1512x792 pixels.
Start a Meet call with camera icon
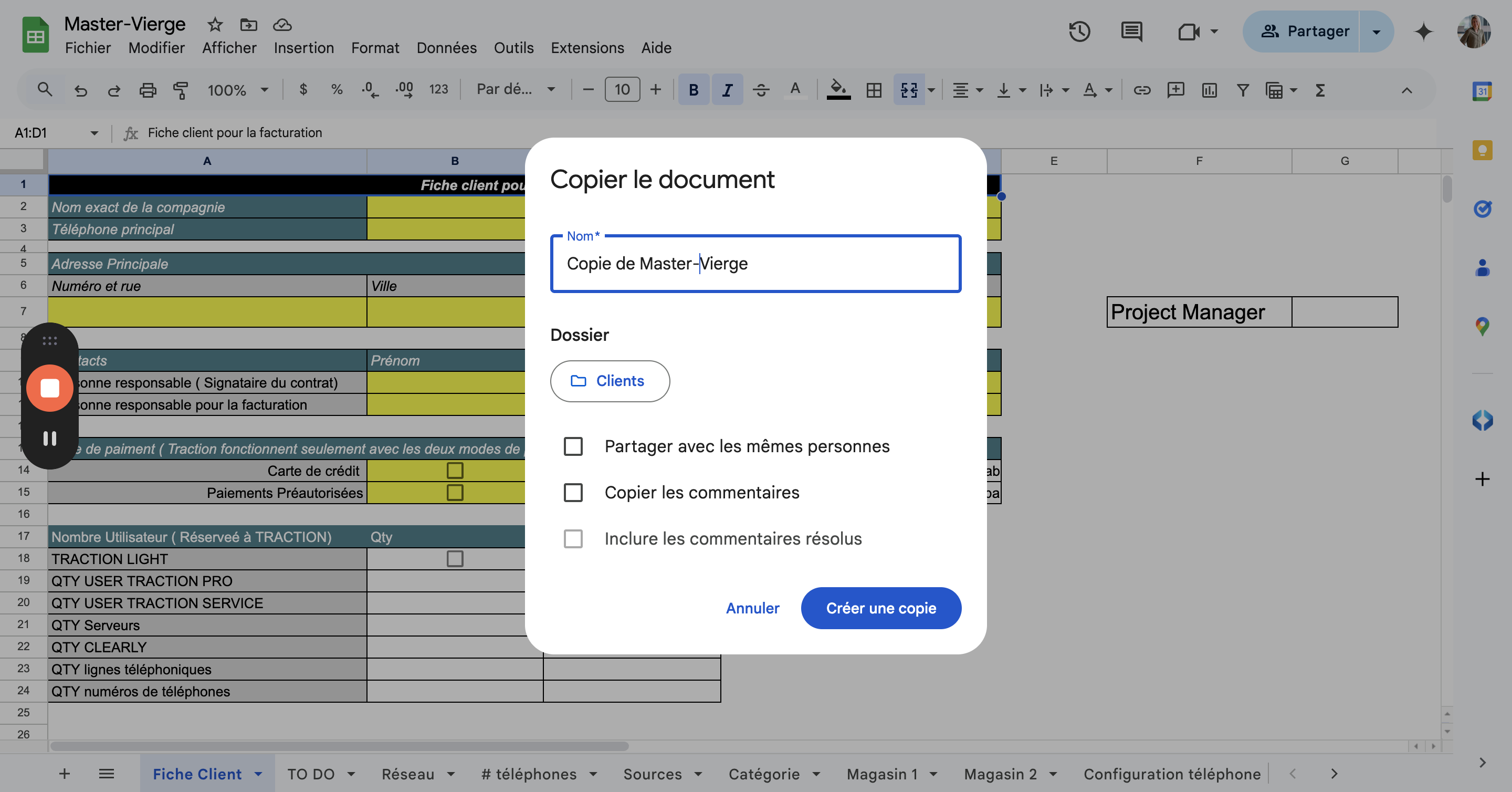1189,31
